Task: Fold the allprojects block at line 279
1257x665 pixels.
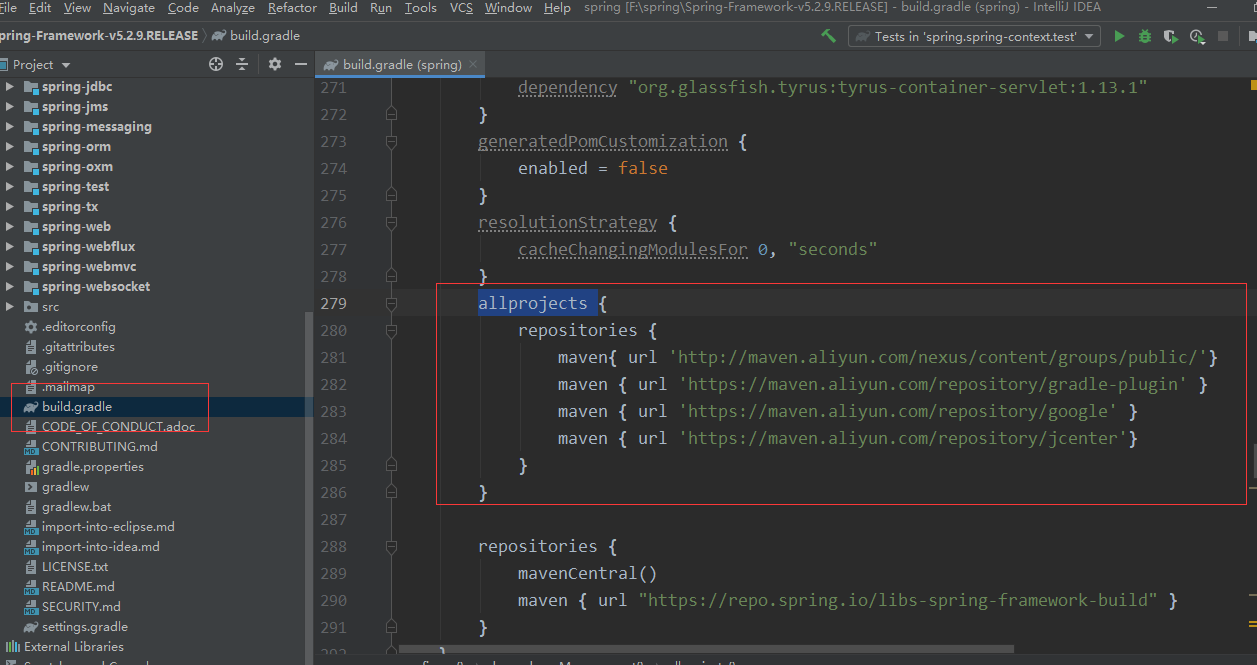Action: (x=391, y=303)
